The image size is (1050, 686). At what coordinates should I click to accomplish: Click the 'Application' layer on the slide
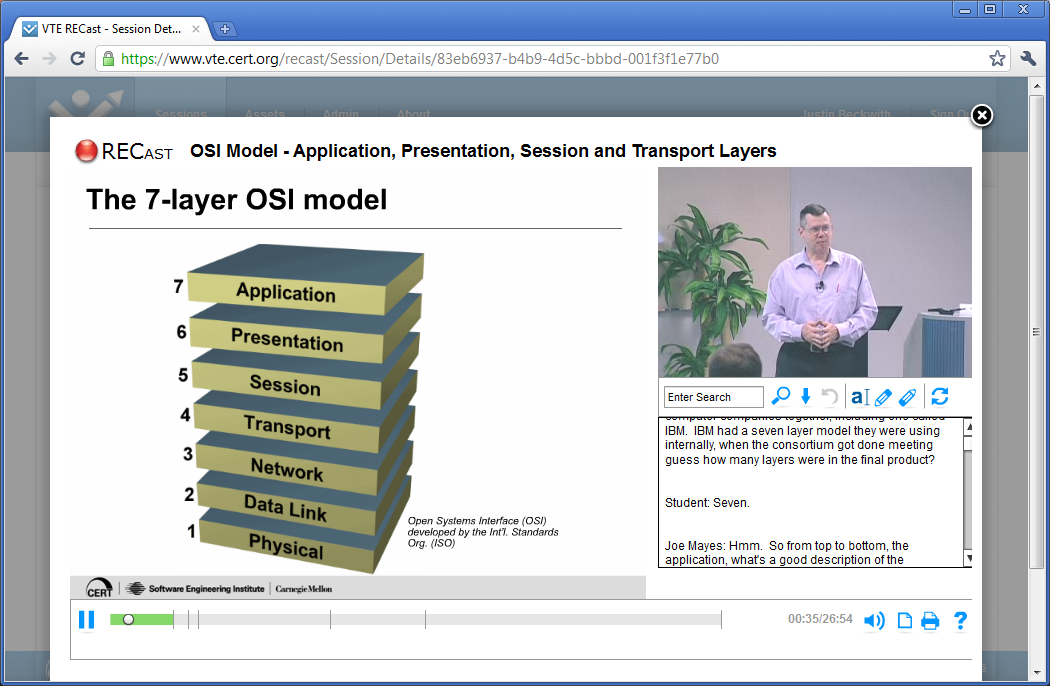pyautogui.click(x=286, y=293)
